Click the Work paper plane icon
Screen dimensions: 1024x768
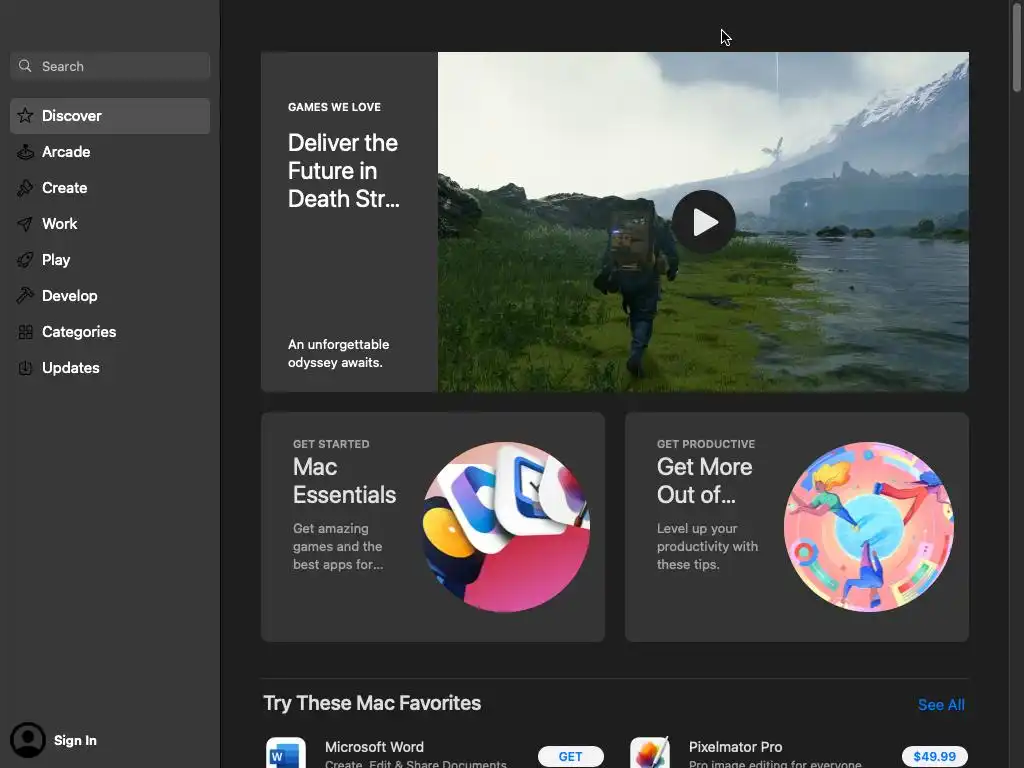click(25, 224)
